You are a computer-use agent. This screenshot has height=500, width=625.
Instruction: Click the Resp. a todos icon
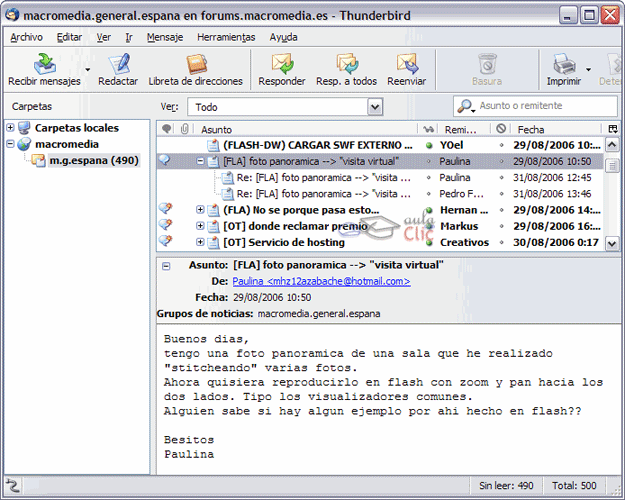[346, 65]
